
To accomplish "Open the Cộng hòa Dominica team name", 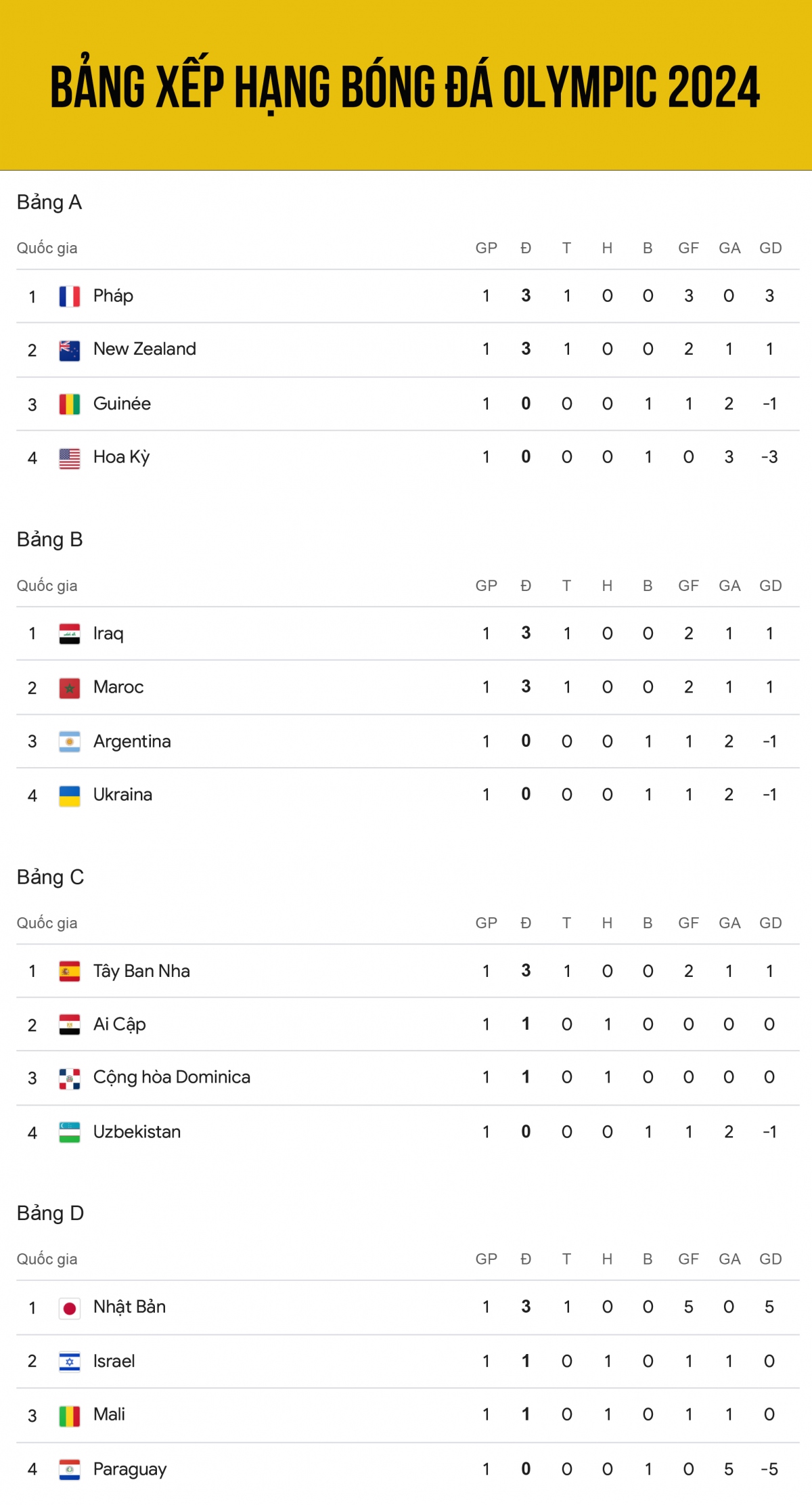I will (x=172, y=1077).
